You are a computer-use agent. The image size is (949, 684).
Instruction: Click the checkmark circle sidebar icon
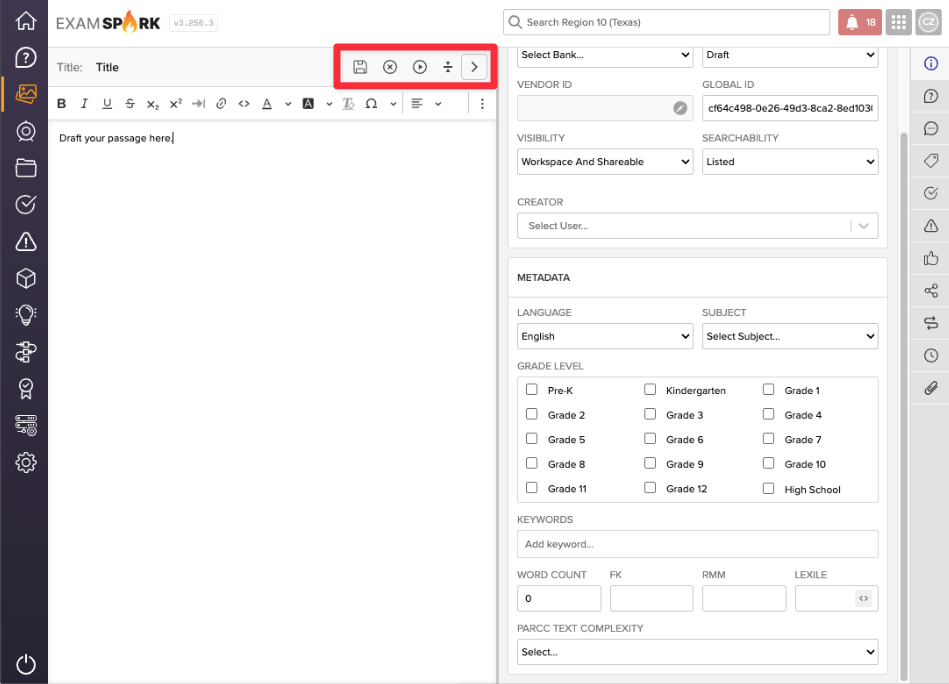click(25, 205)
